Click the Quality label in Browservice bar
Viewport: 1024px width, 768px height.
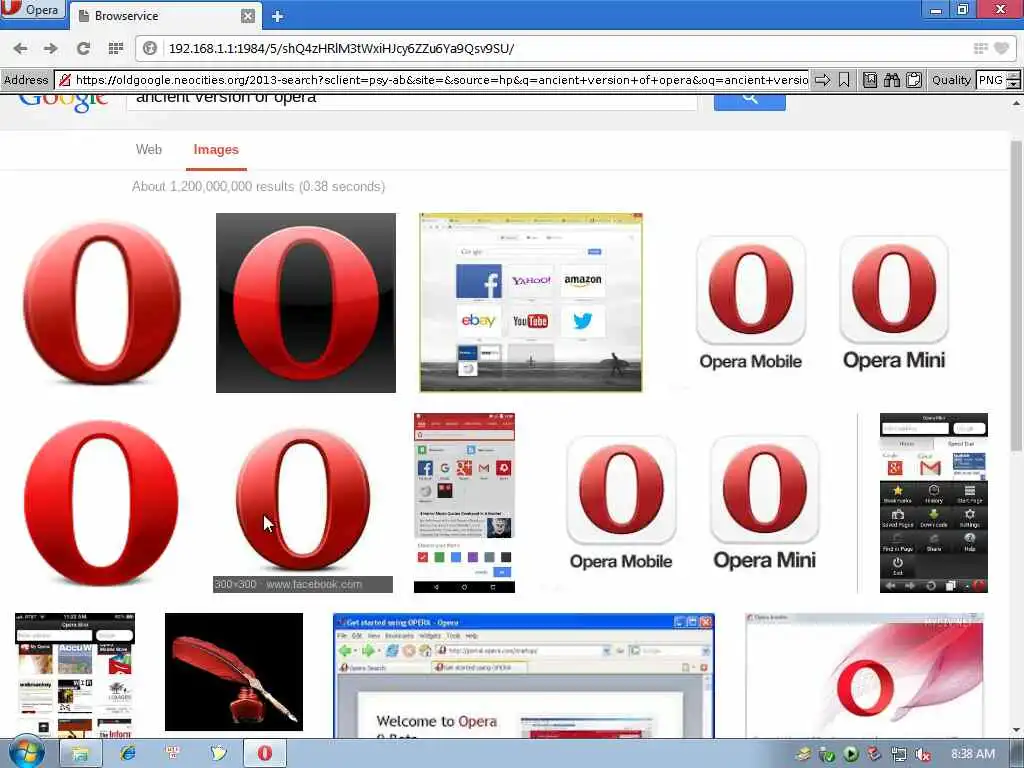coord(951,80)
